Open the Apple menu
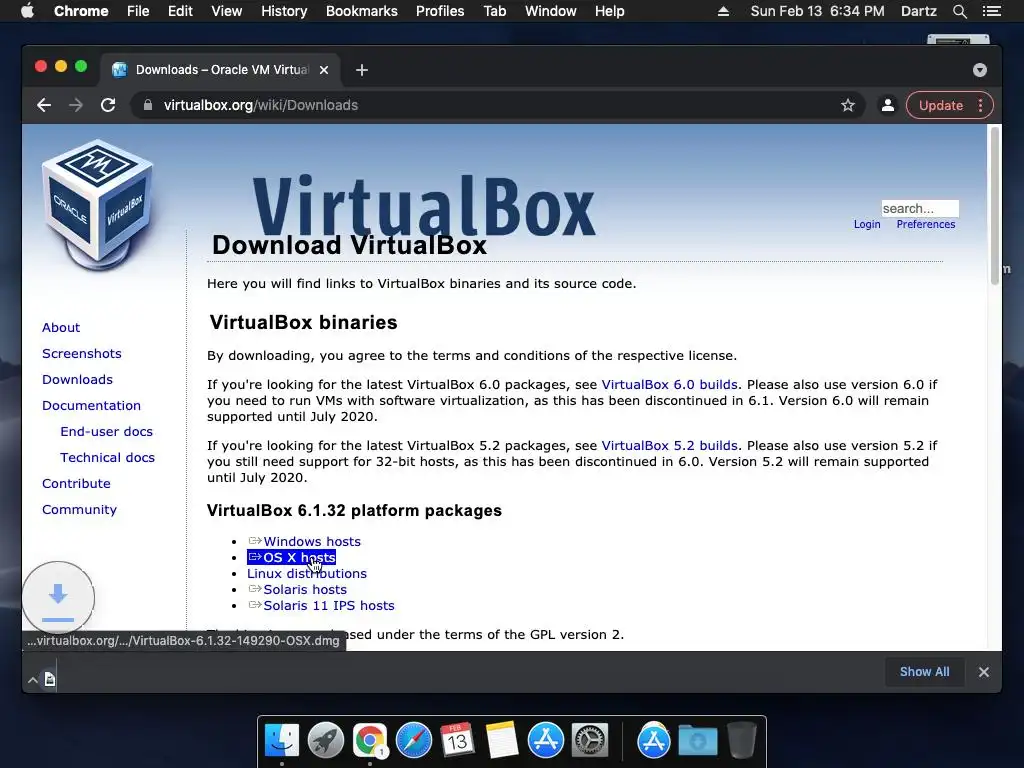The image size is (1024, 768). (x=27, y=11)
